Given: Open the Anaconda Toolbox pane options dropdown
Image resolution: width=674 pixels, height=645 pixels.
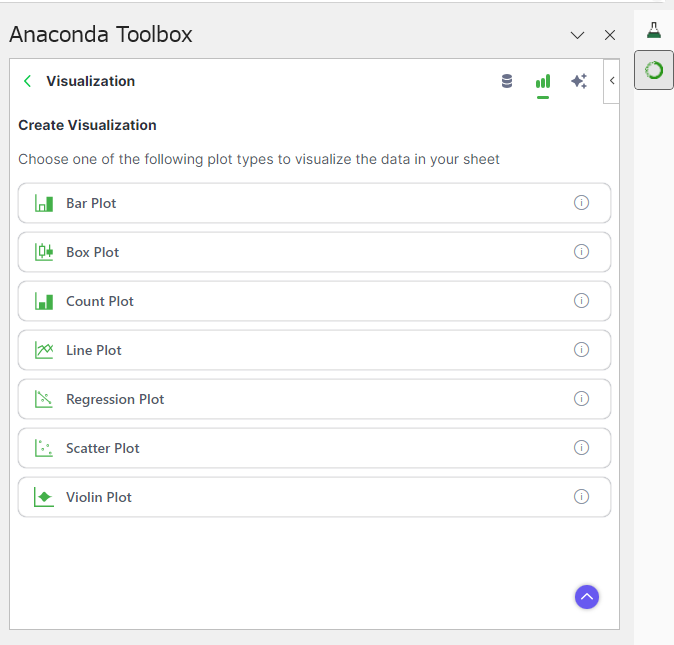Looking at the screenshot, I should tap(577, 35).
